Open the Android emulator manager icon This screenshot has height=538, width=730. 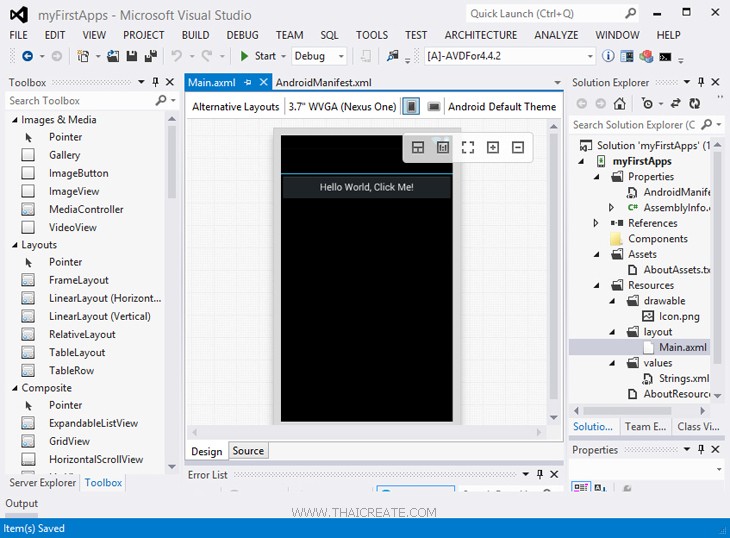click(x=627, y=56)
